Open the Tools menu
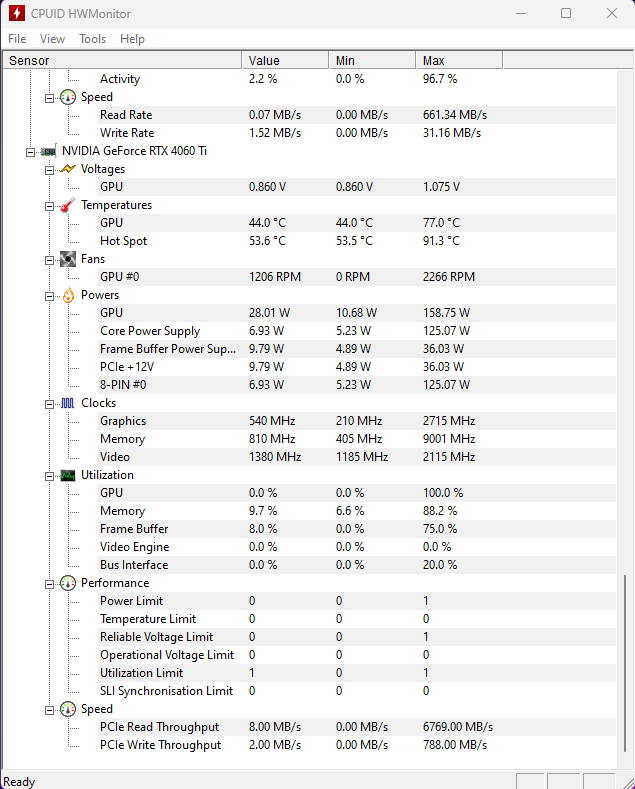The height and width of the screenshot is (789, 635). (92, 39)
